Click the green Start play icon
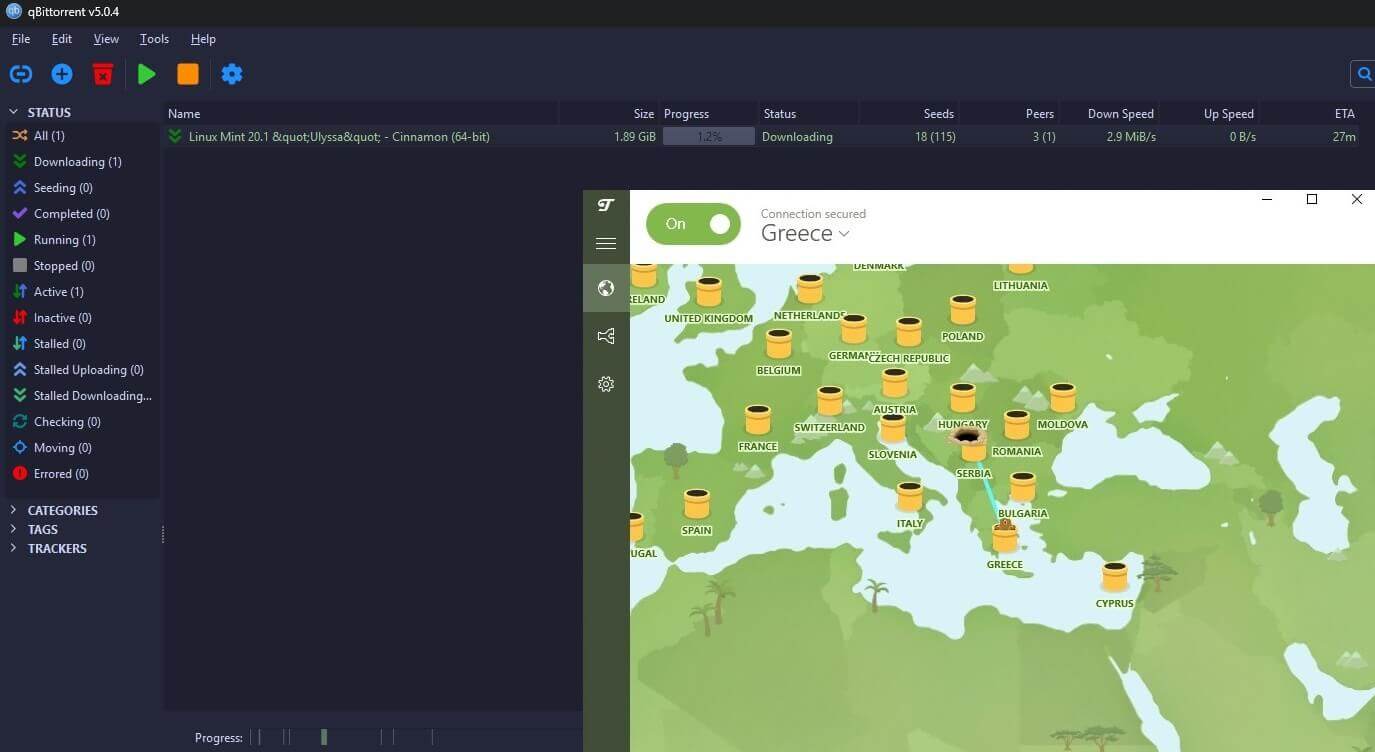Viewport: 1375px width, 752px height. tap(147, 74)
